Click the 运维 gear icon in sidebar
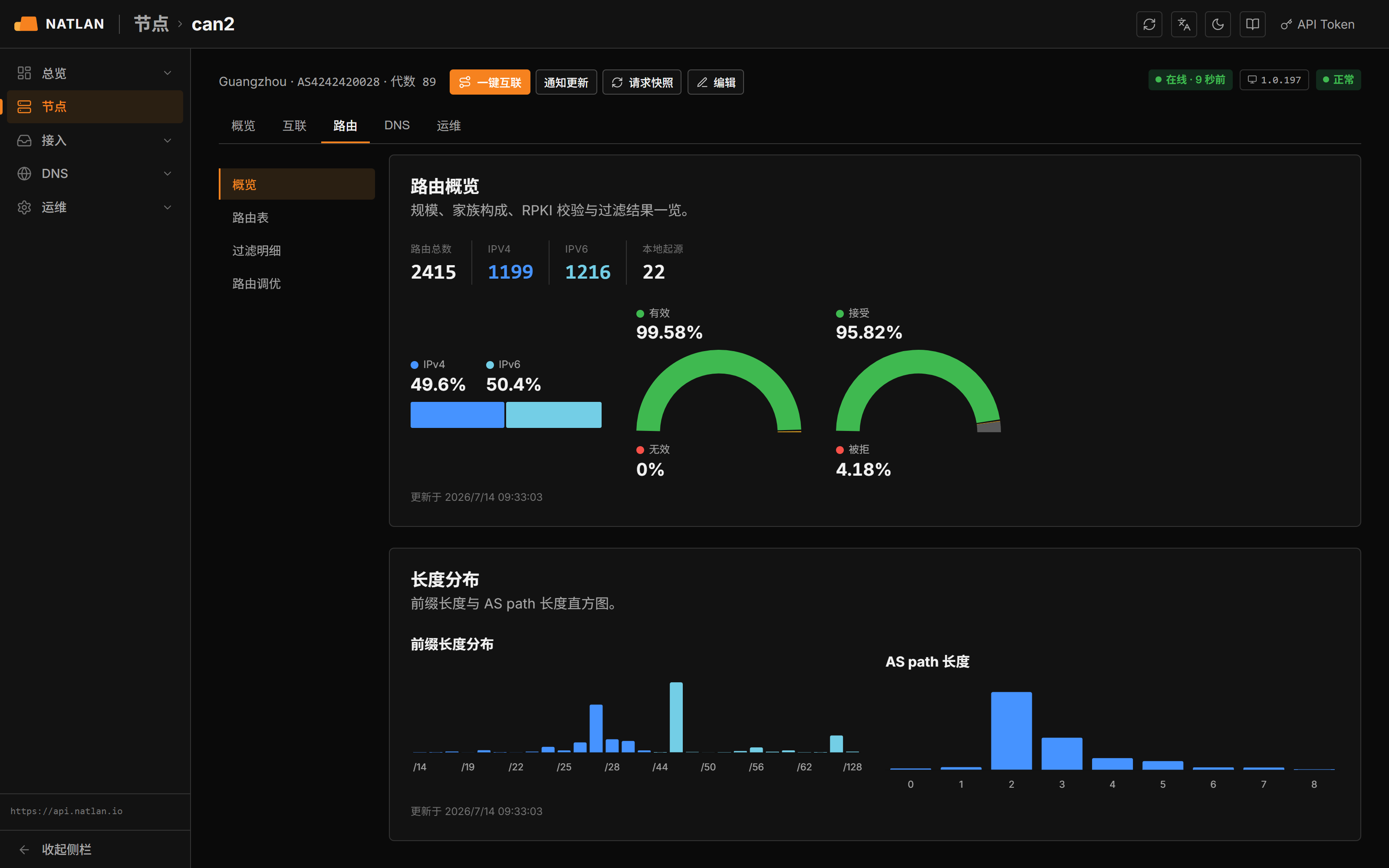The height and width of the screenshot is (868, 1389). pos(24,207)
